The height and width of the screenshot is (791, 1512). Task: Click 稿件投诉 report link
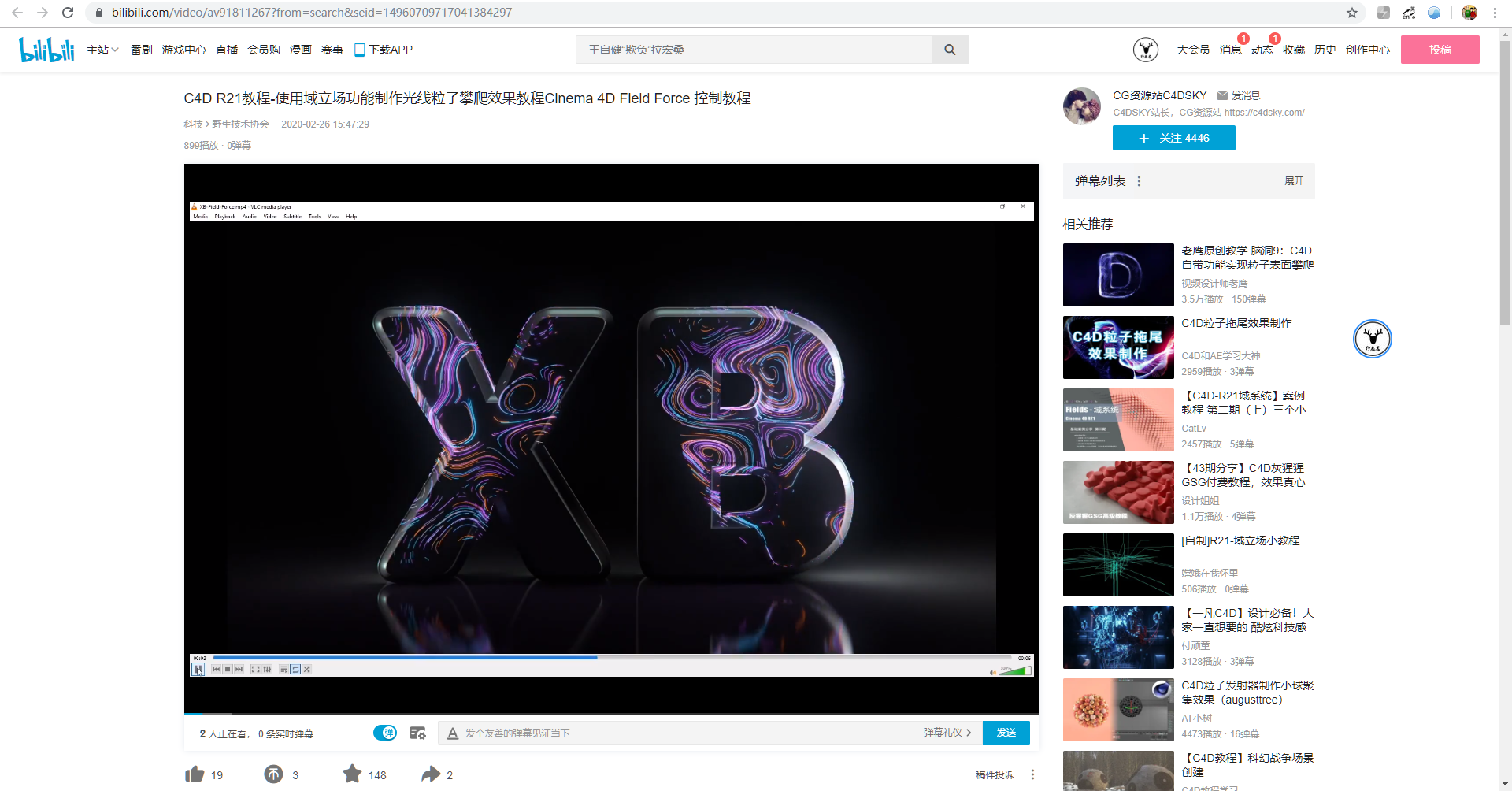coord(995,774)
